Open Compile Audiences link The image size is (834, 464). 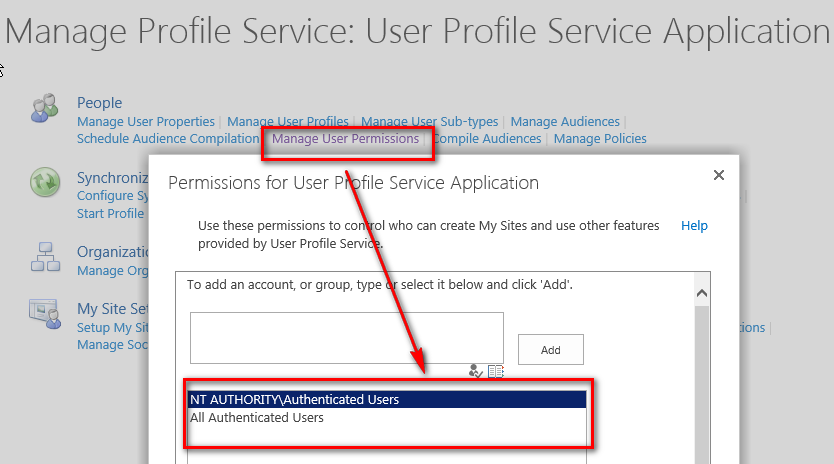(x=487, y=138)
